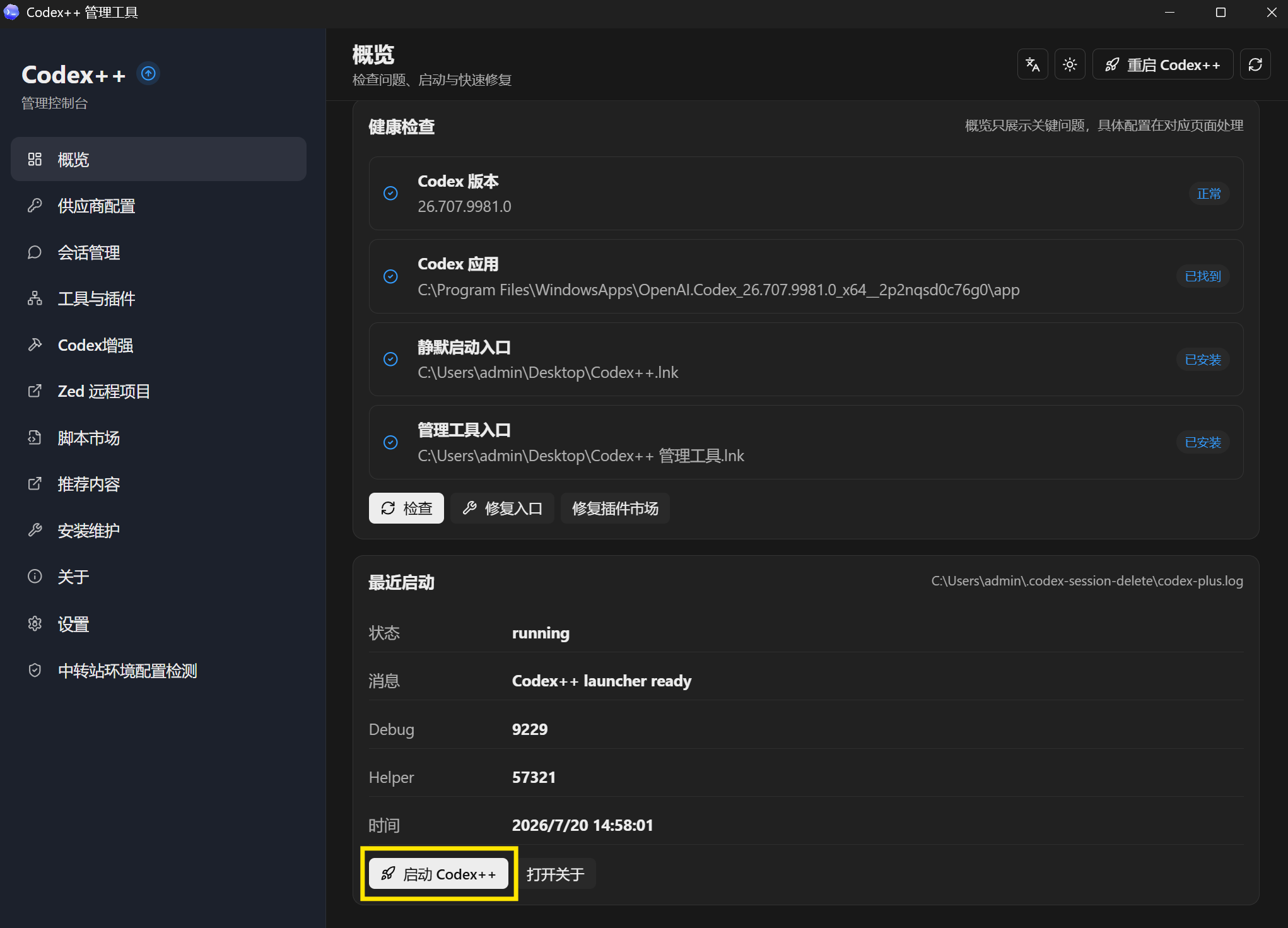Click the Helper value 57321
1288x928 pixels.
(534, 777)
